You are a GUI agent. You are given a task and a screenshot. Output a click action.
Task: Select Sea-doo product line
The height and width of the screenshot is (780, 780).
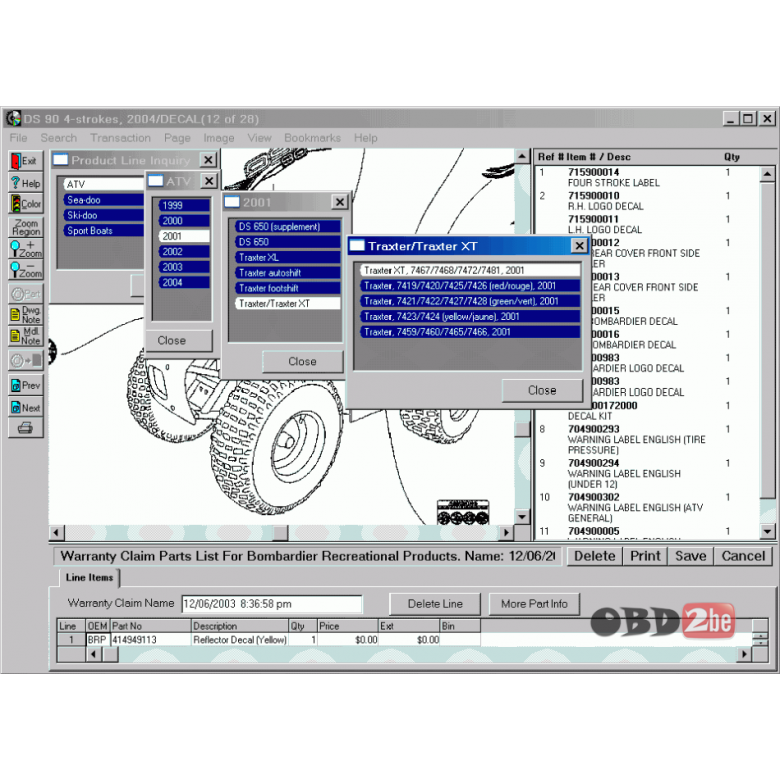[103, 200]
